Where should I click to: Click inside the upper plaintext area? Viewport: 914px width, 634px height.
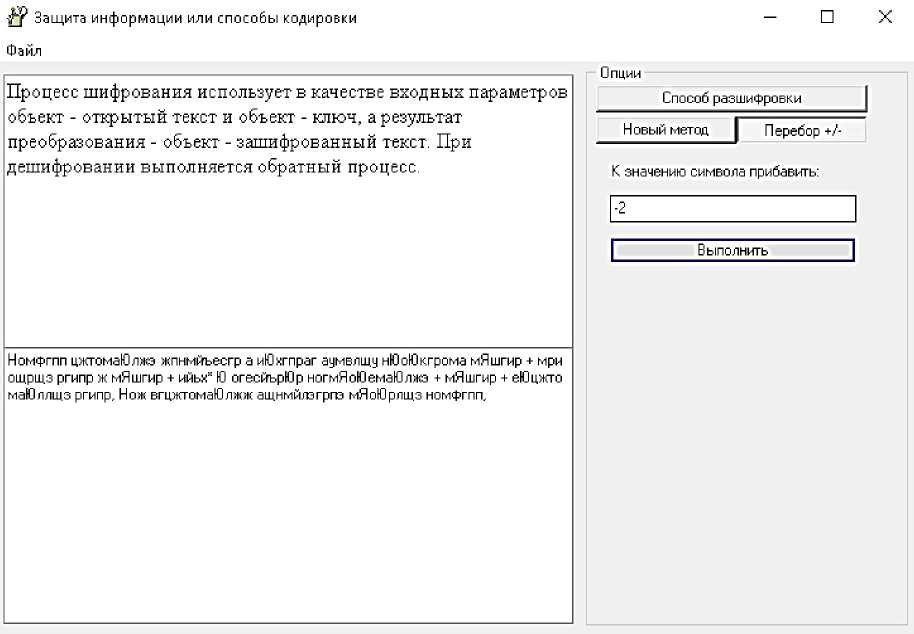(x=288, y=210)
